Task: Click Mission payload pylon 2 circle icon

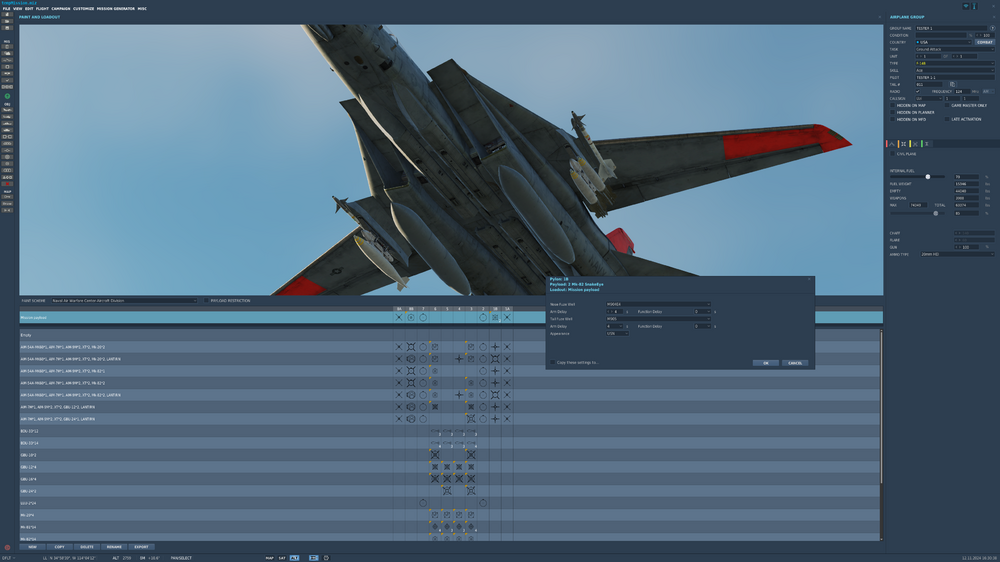Action: [x=483, y=317]
